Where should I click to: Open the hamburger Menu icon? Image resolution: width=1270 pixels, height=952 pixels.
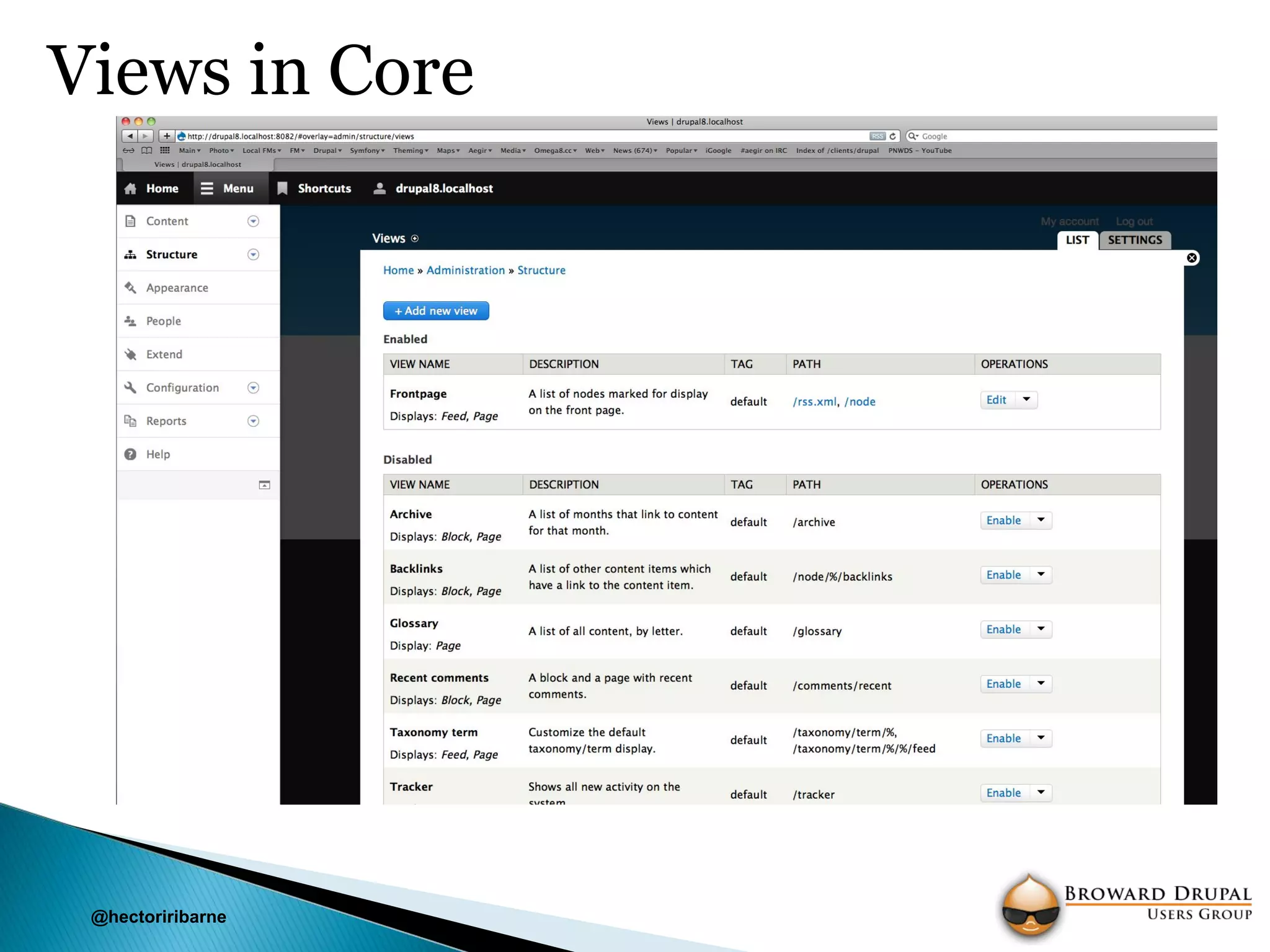point(207,188)
